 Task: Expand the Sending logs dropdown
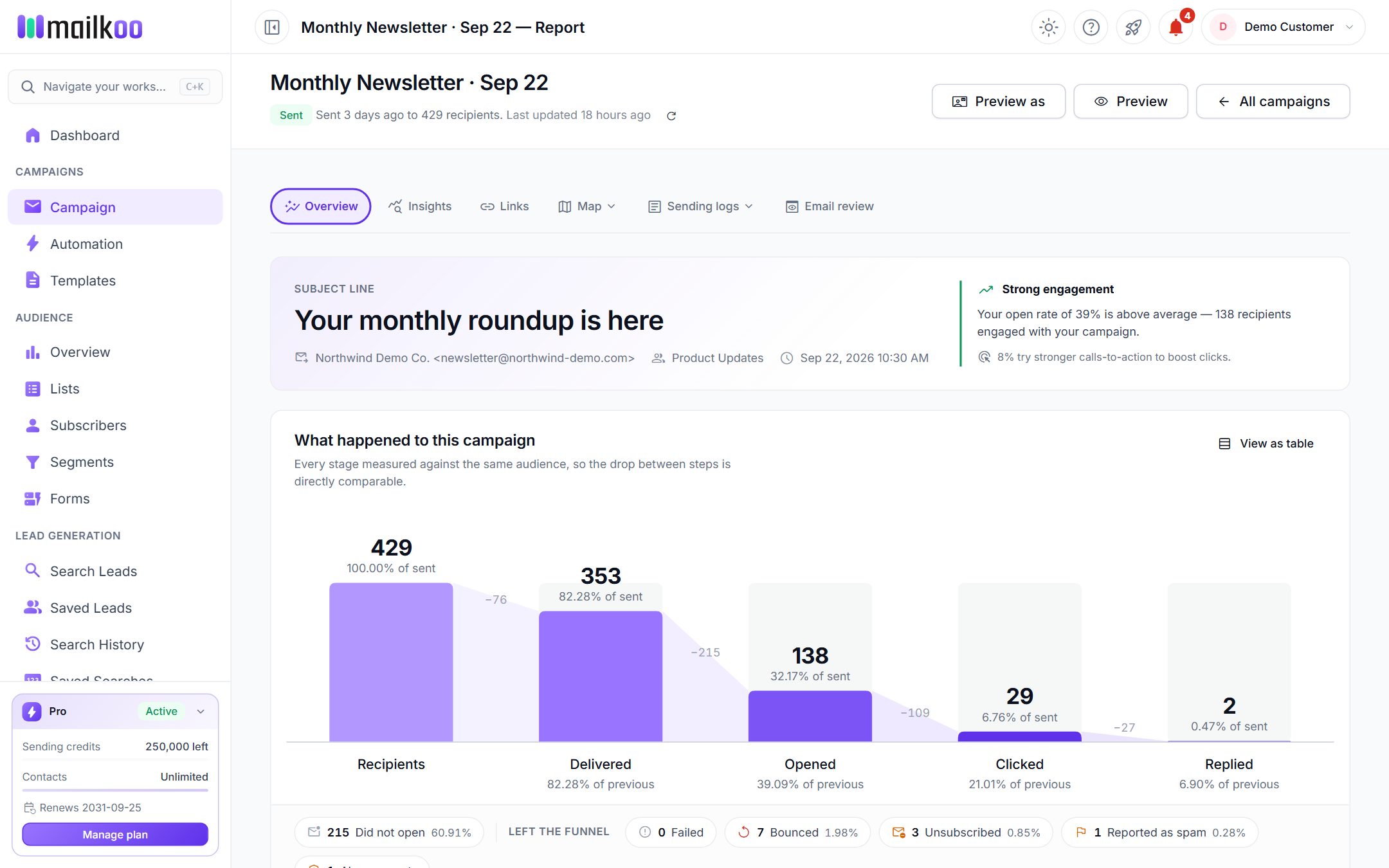tap(700, 206)
